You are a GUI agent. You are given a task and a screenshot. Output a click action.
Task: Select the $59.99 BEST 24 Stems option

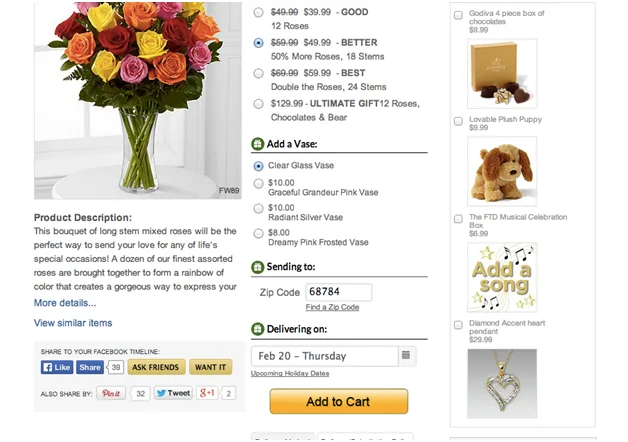point(259,73)
